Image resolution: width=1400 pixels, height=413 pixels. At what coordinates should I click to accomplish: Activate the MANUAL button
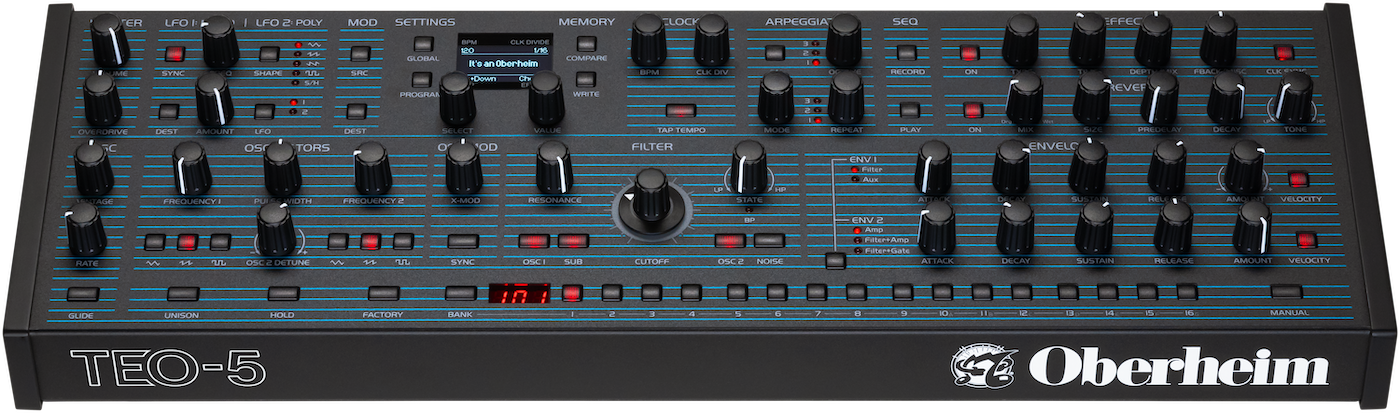[x=1287, y=293]
